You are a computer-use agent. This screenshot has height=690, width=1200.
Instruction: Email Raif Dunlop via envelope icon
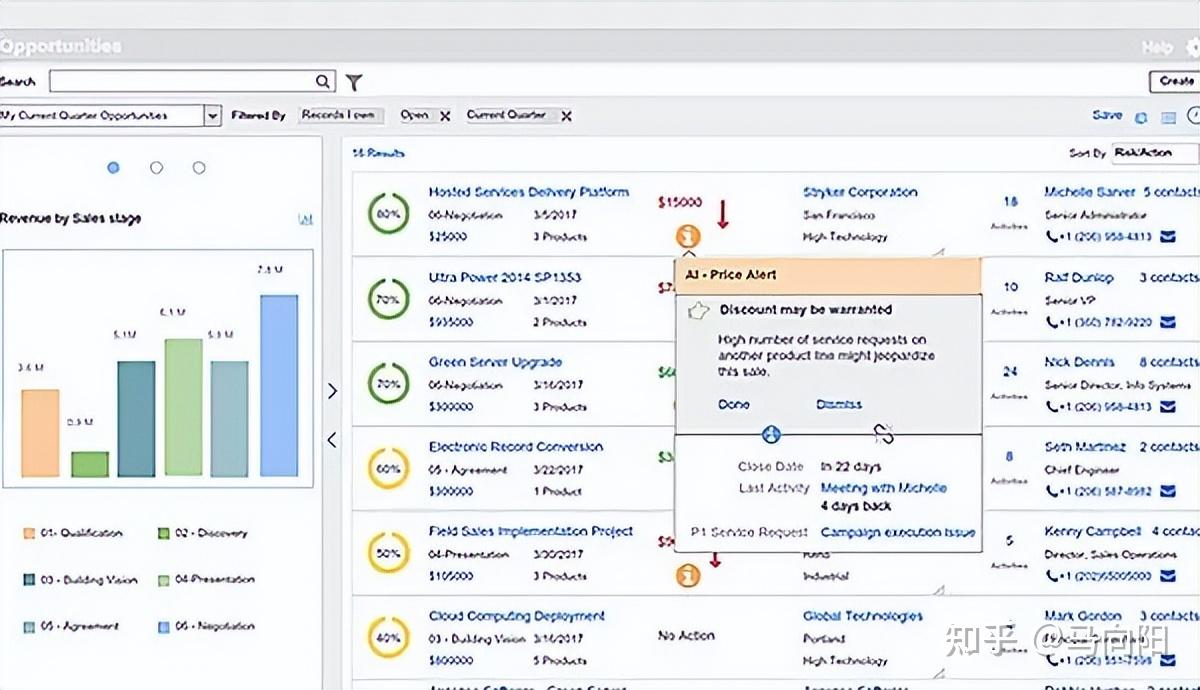[1168, 322]
